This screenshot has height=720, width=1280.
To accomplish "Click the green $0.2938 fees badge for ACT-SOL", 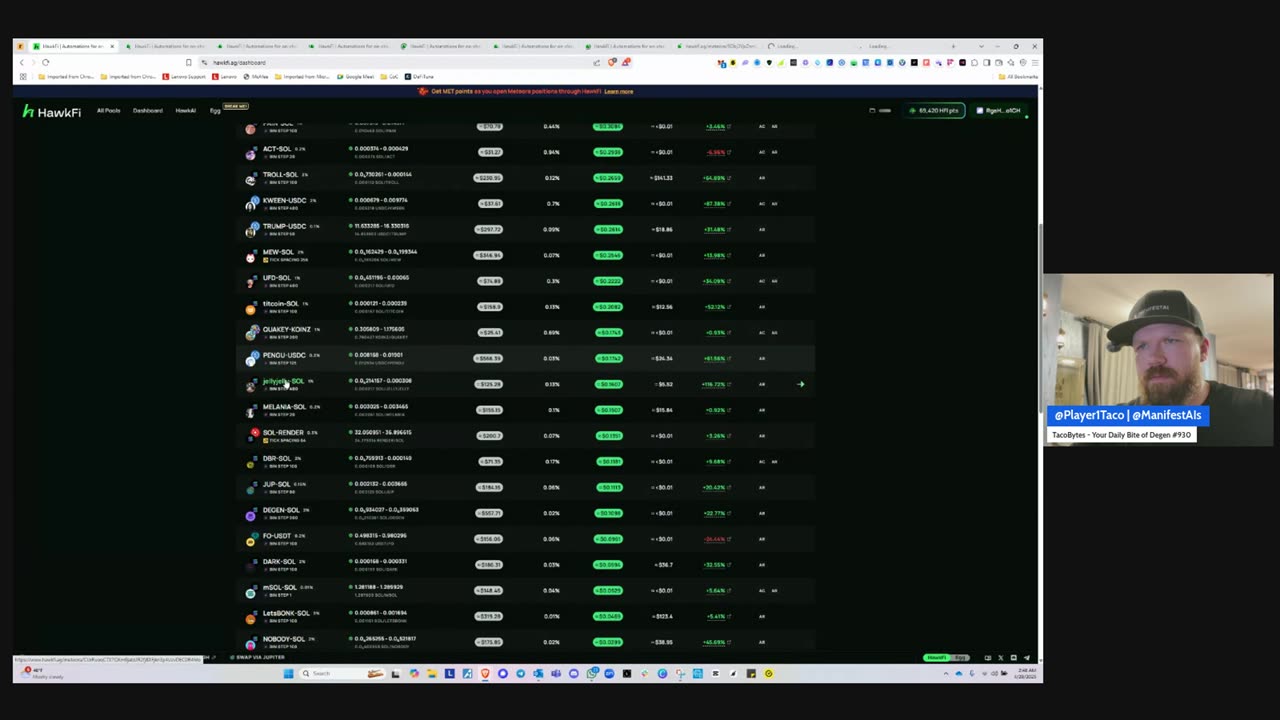I will (x=608, y=152).
